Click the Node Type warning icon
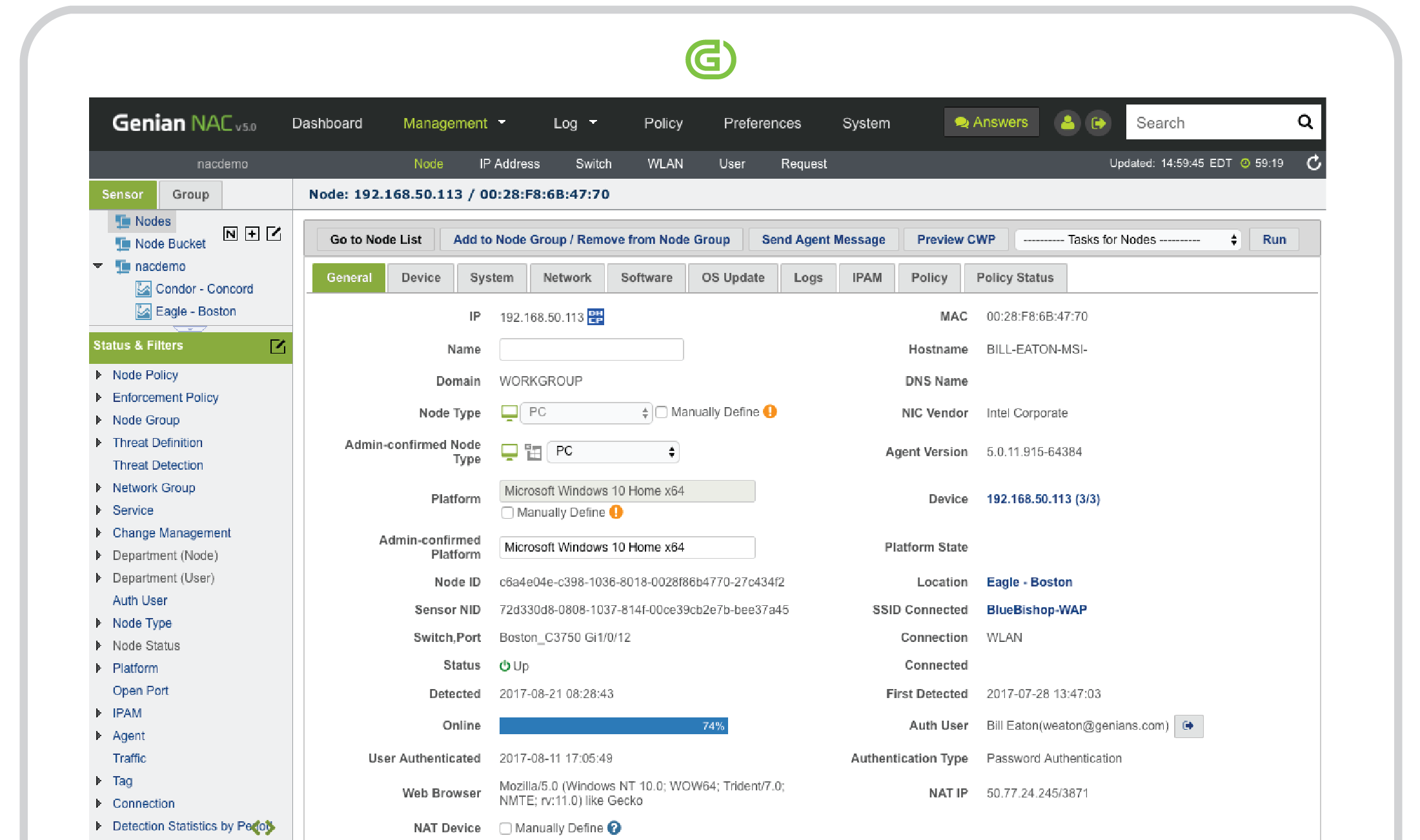The image size is (1420, 840). (x=770, y=412)
